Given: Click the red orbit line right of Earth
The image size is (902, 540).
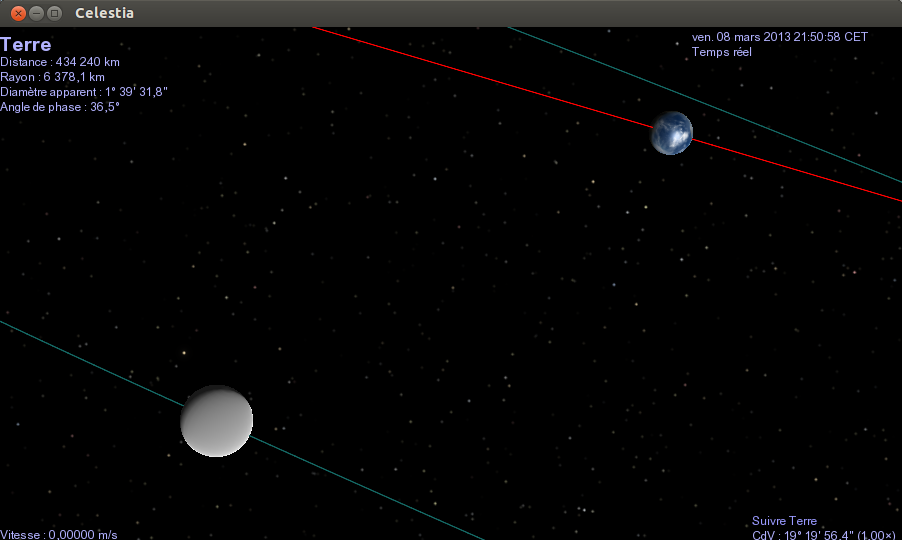Looking at the screenshot, I should point(800,171).
